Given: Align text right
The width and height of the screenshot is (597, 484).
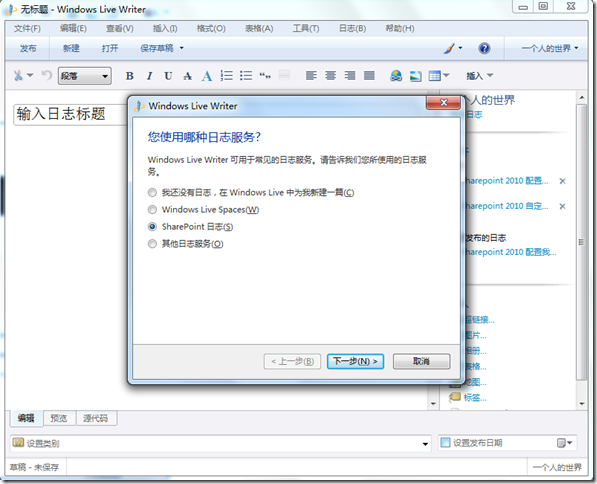Looking at the screenshot, I should [350, 75].
